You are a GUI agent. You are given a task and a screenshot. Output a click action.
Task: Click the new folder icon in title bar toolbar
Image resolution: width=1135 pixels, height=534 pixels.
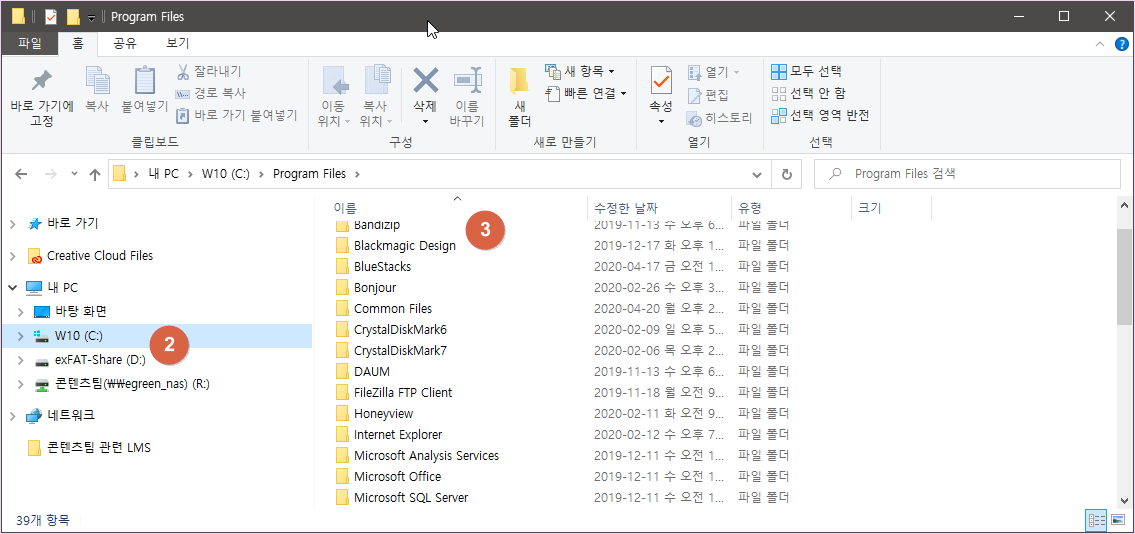click(72, 16)
